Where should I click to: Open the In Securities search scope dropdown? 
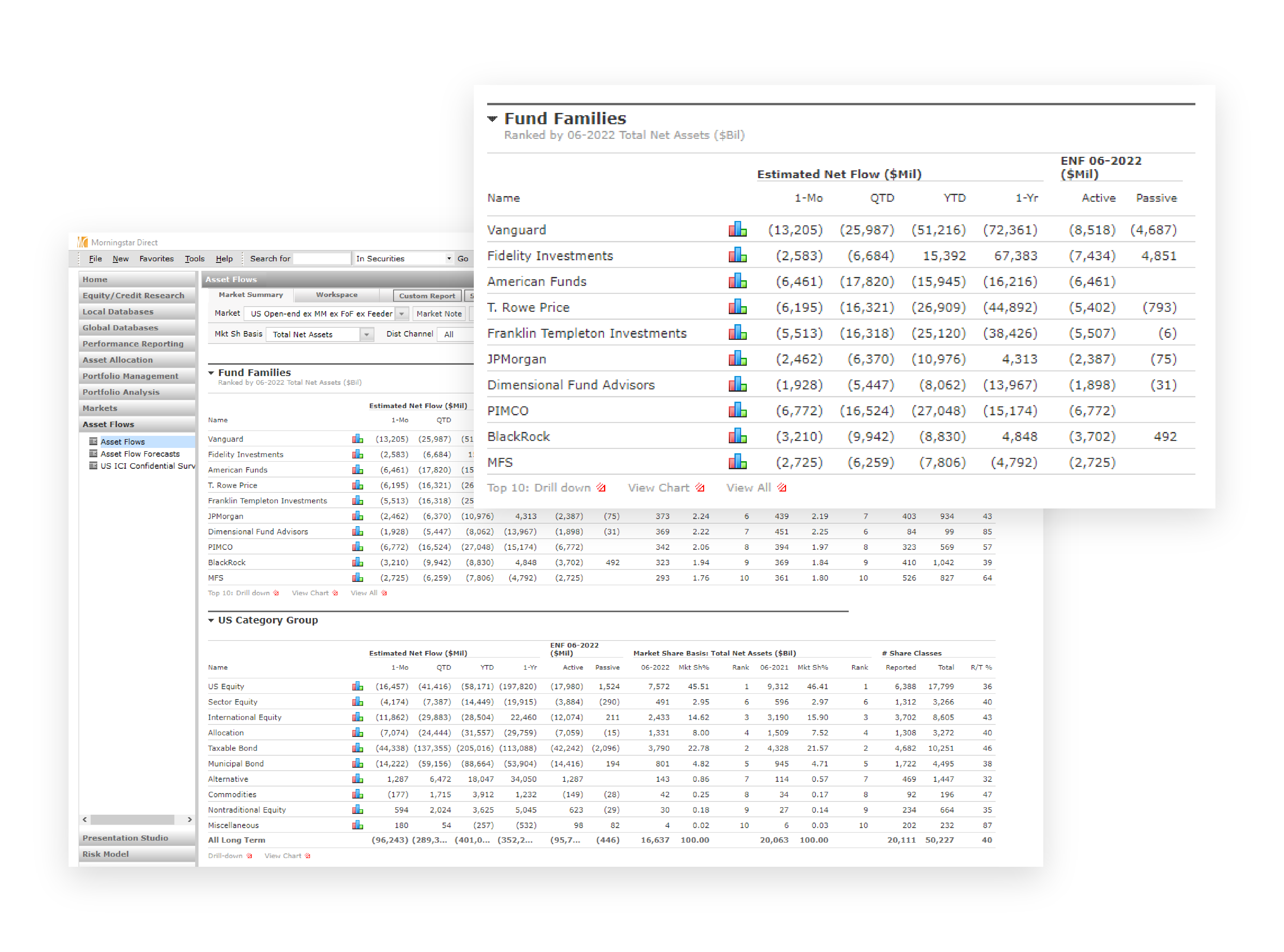pos(449,259)
